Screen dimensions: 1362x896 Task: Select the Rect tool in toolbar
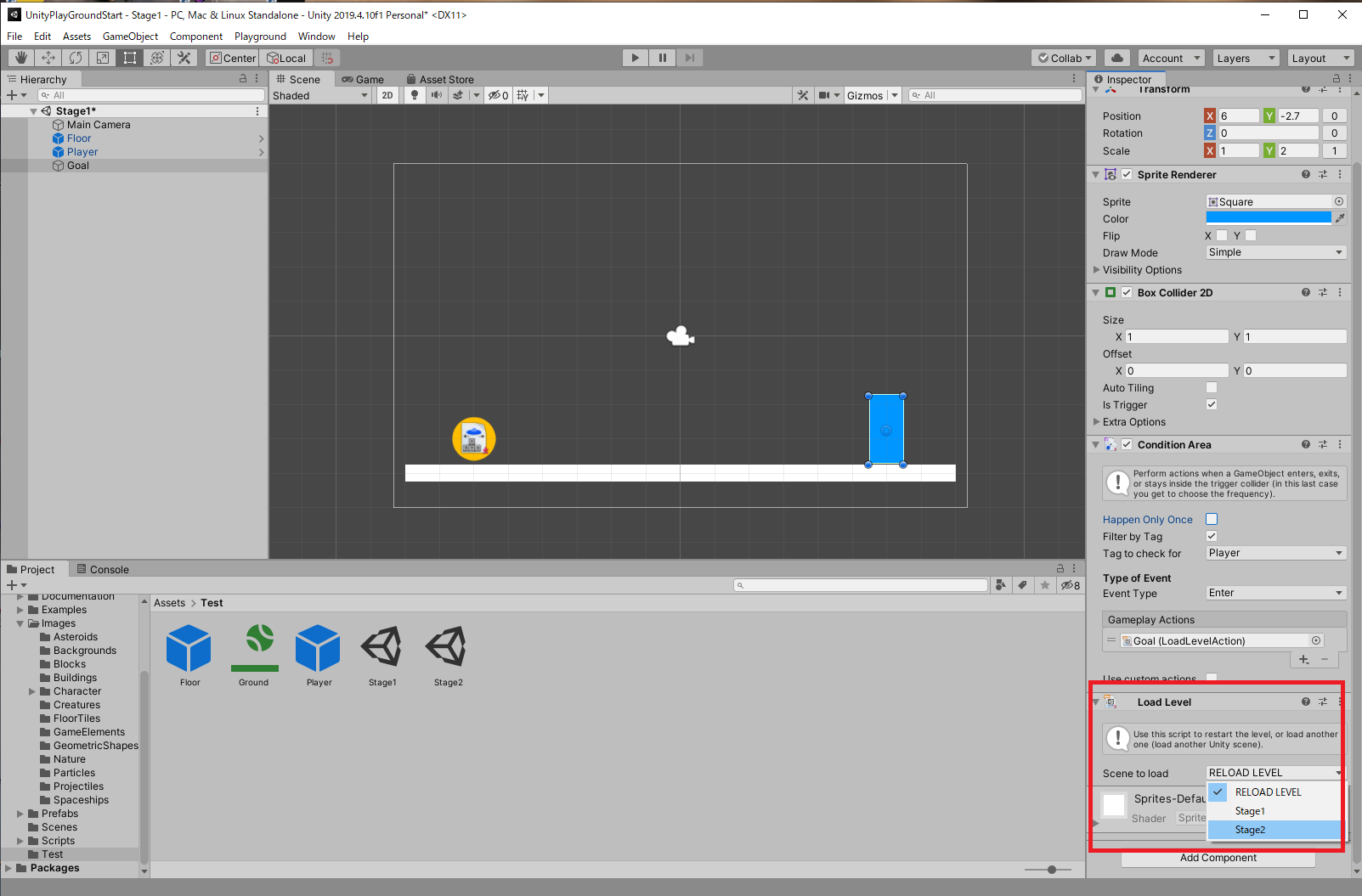pos(130,58)
